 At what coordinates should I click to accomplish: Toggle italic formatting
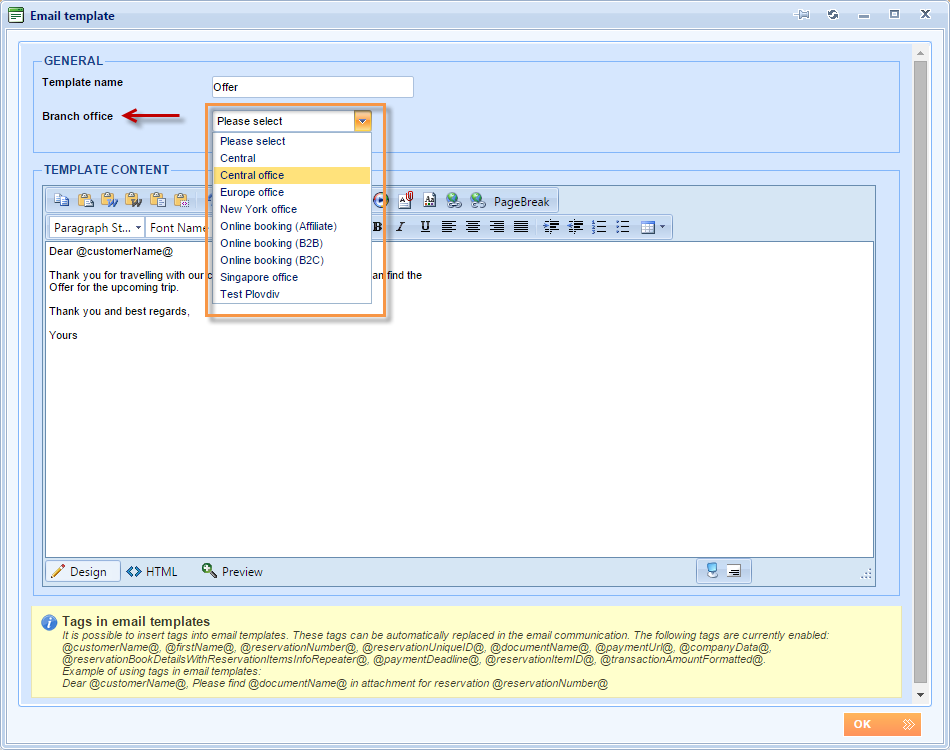coord(400,227)
